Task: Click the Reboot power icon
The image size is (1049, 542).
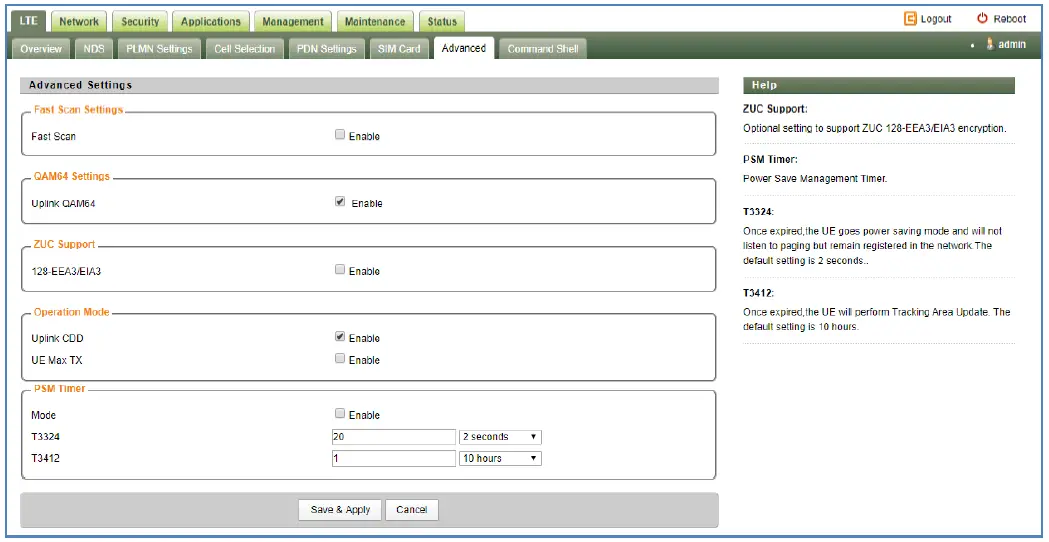Action: coord(982,19)
